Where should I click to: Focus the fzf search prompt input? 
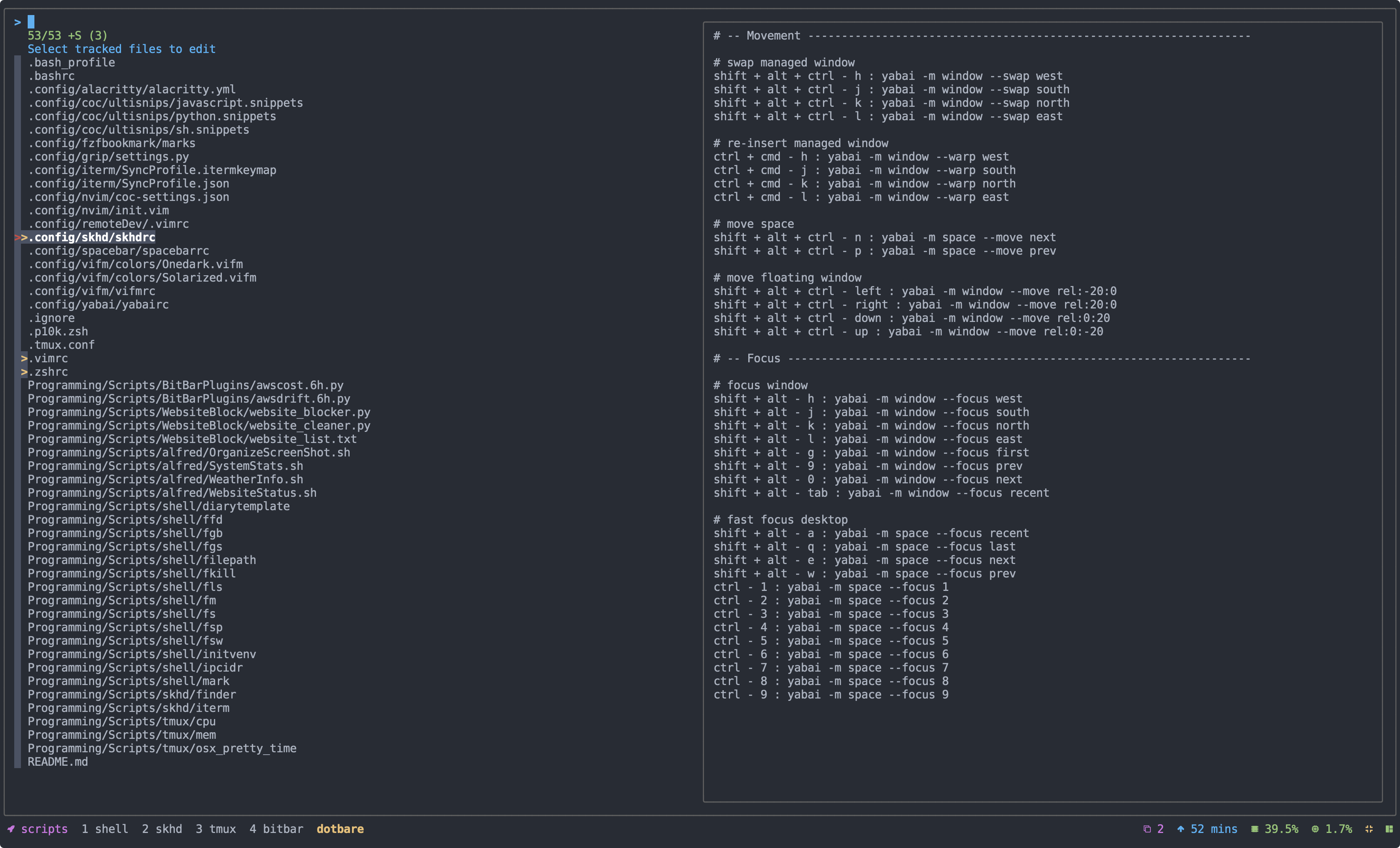pyautogui.click(x=31, y=22)
